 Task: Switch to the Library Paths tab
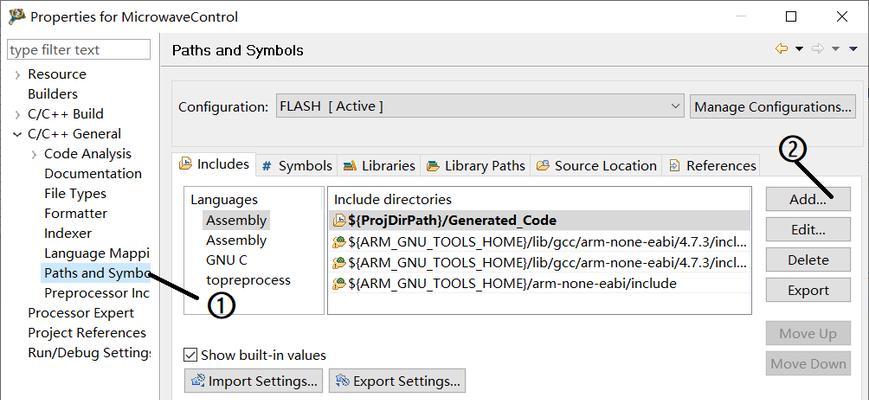click(x=476, y=166)
